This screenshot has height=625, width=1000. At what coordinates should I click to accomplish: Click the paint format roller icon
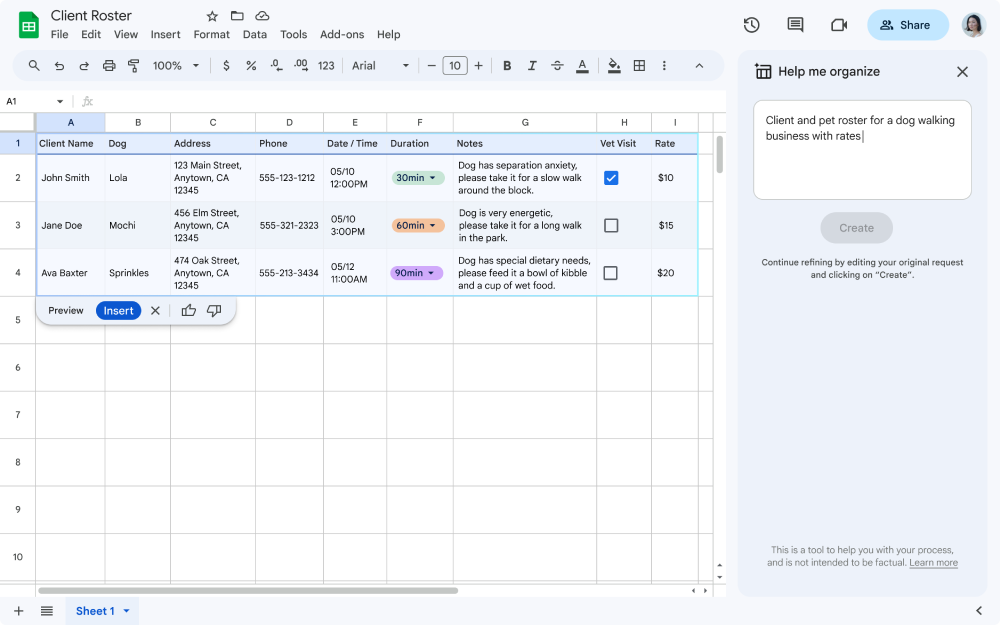coord(134,66)
